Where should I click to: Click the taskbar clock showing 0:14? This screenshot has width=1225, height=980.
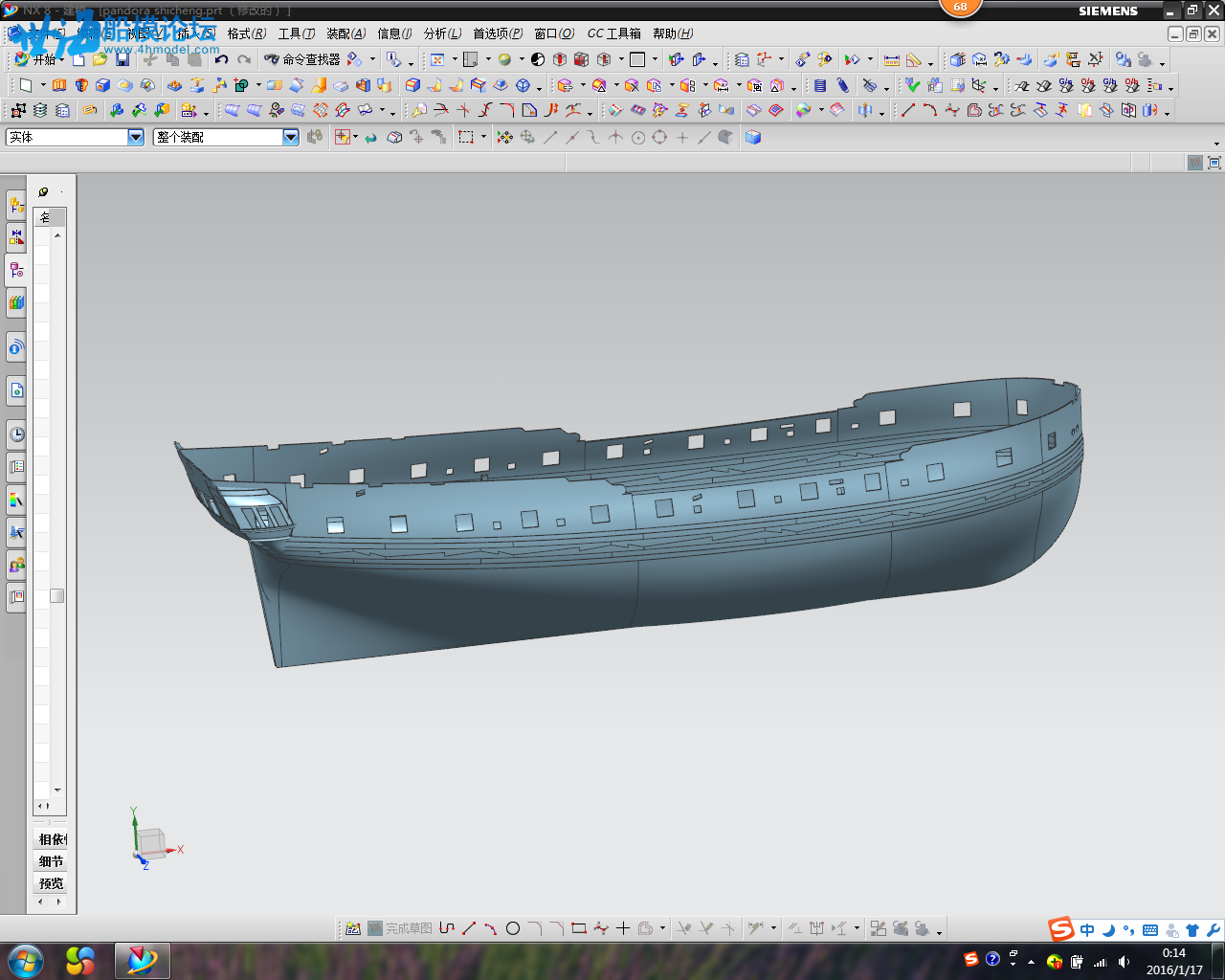pyautogui.click(x=1174, y=953)
